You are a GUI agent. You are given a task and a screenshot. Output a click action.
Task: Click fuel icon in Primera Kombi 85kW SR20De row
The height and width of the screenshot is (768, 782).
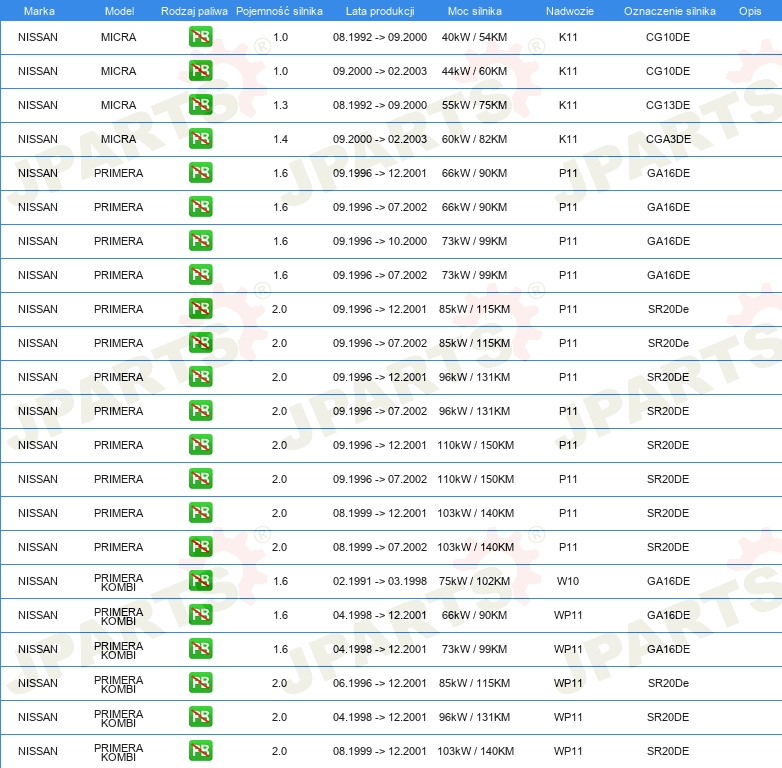[x=200, y=682]
